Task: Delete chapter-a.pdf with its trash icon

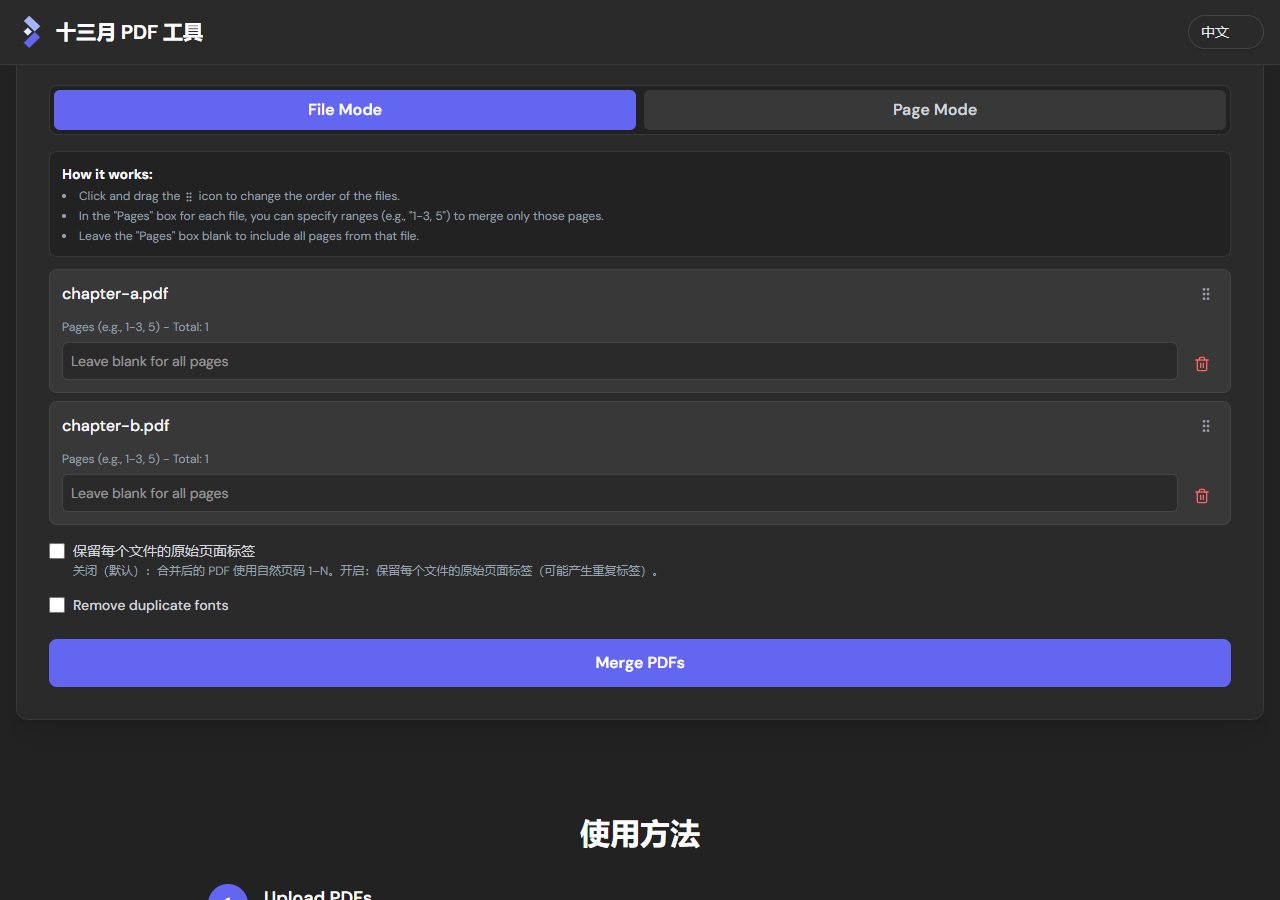Action: 1202,364
